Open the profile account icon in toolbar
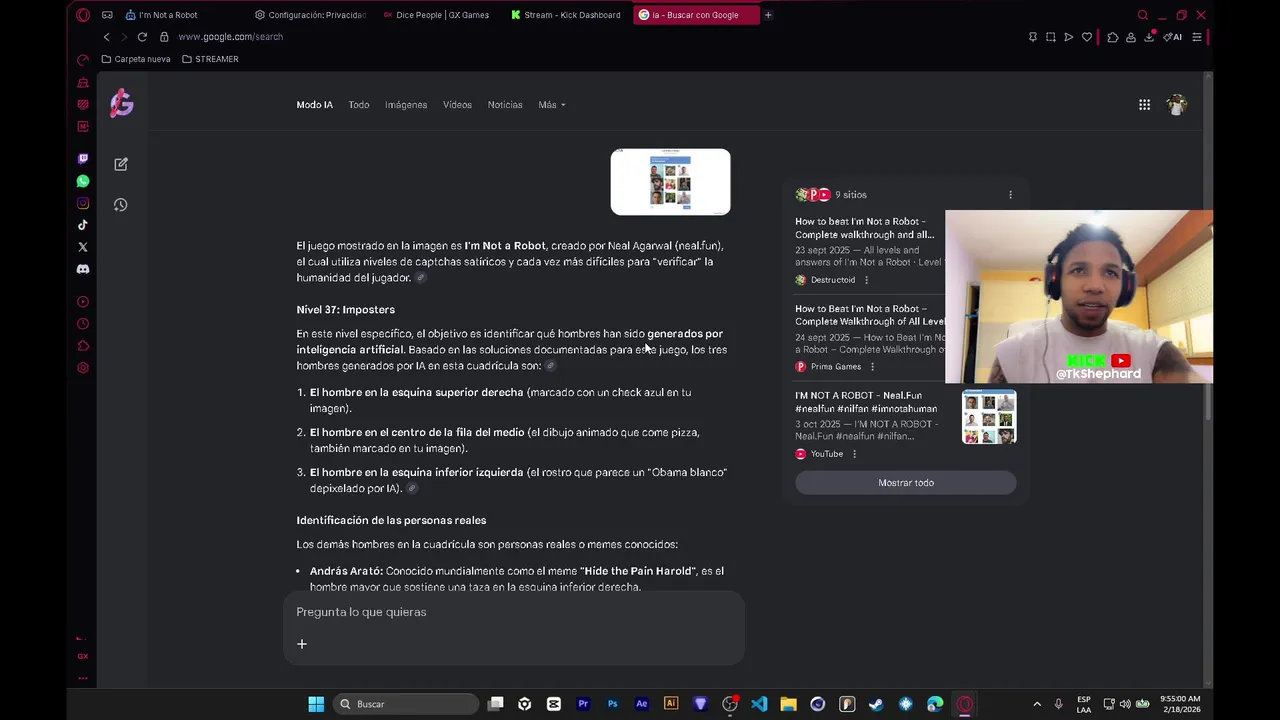 pos(1131,37)
